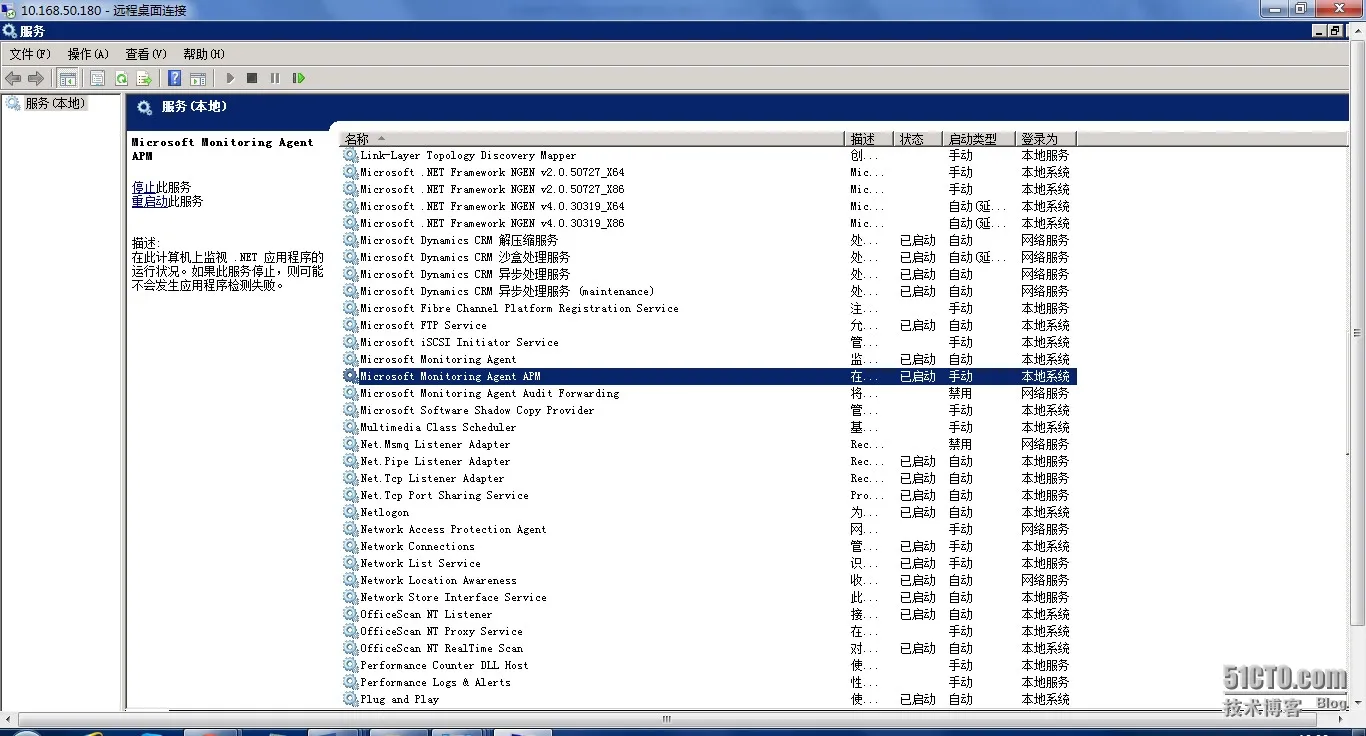
Task: Click the horizontal scrollbar thumb
Action: pos(666,719)
